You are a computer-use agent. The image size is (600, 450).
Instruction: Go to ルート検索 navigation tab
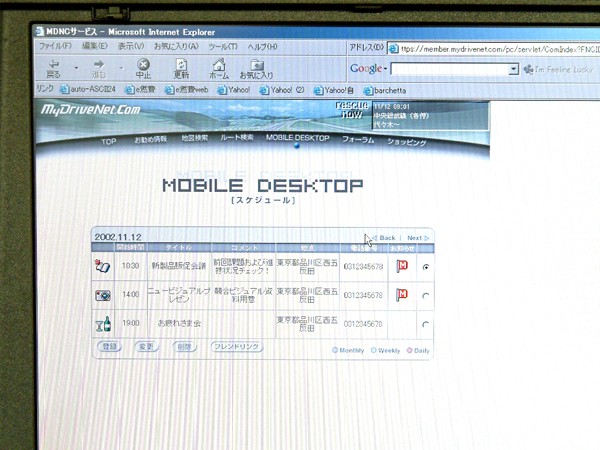click(237, 137)
